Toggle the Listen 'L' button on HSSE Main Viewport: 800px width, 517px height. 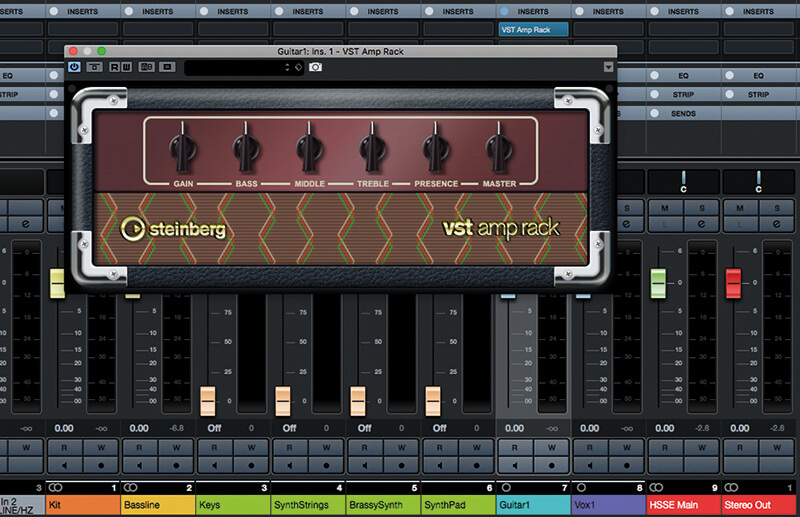click(x=665, y=224)
